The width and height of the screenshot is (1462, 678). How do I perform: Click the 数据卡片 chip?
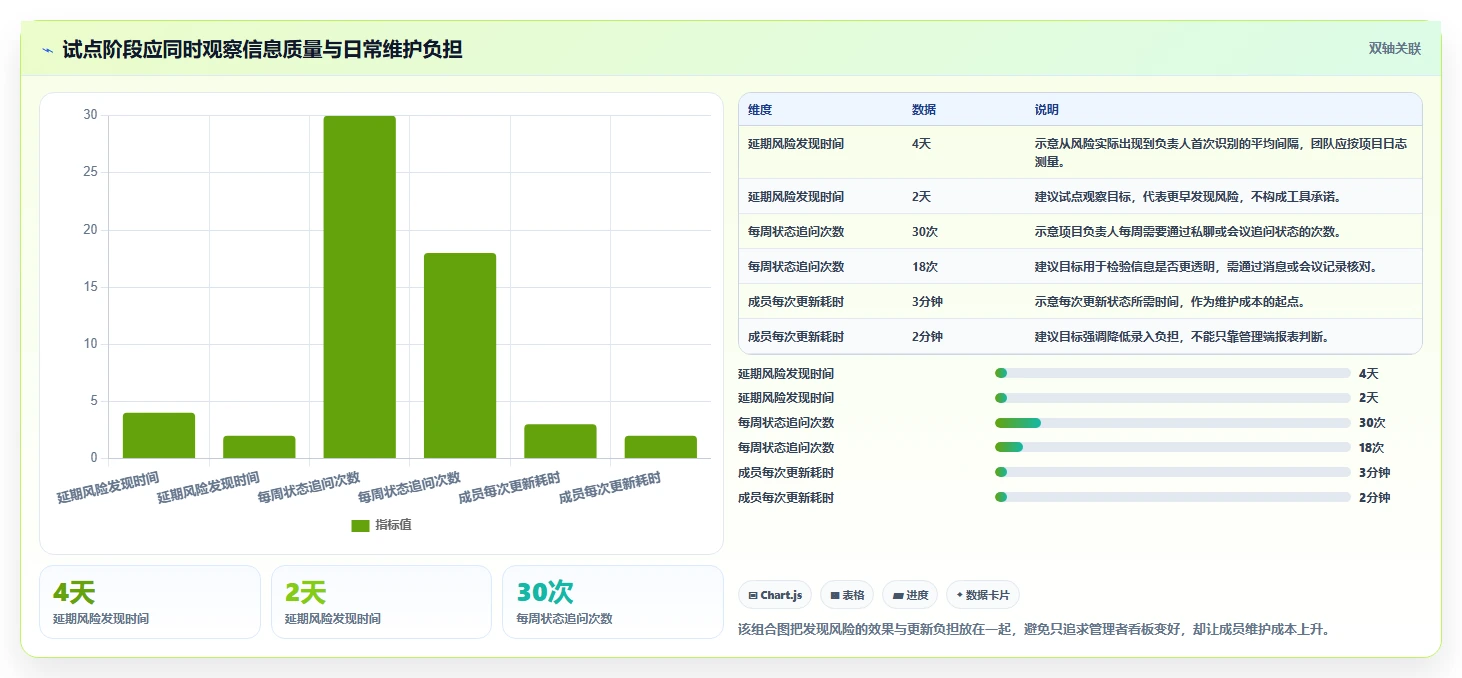coord(982,595)
